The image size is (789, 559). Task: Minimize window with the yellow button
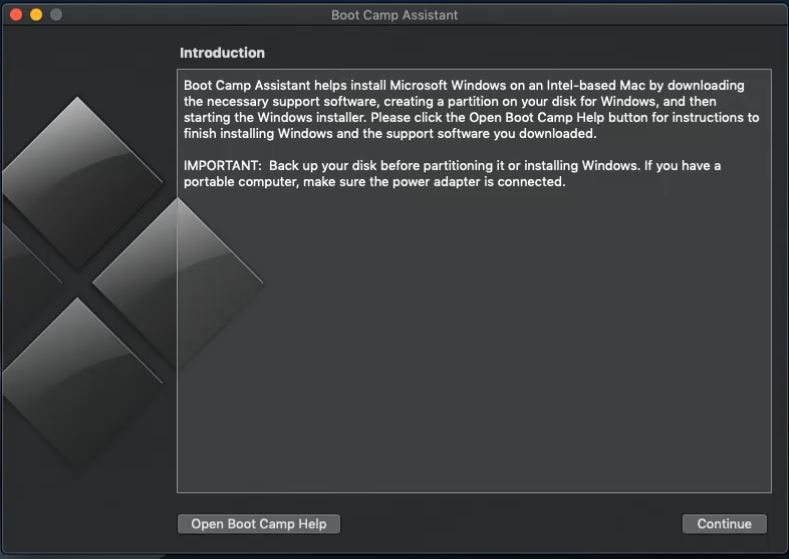point(36,15)
